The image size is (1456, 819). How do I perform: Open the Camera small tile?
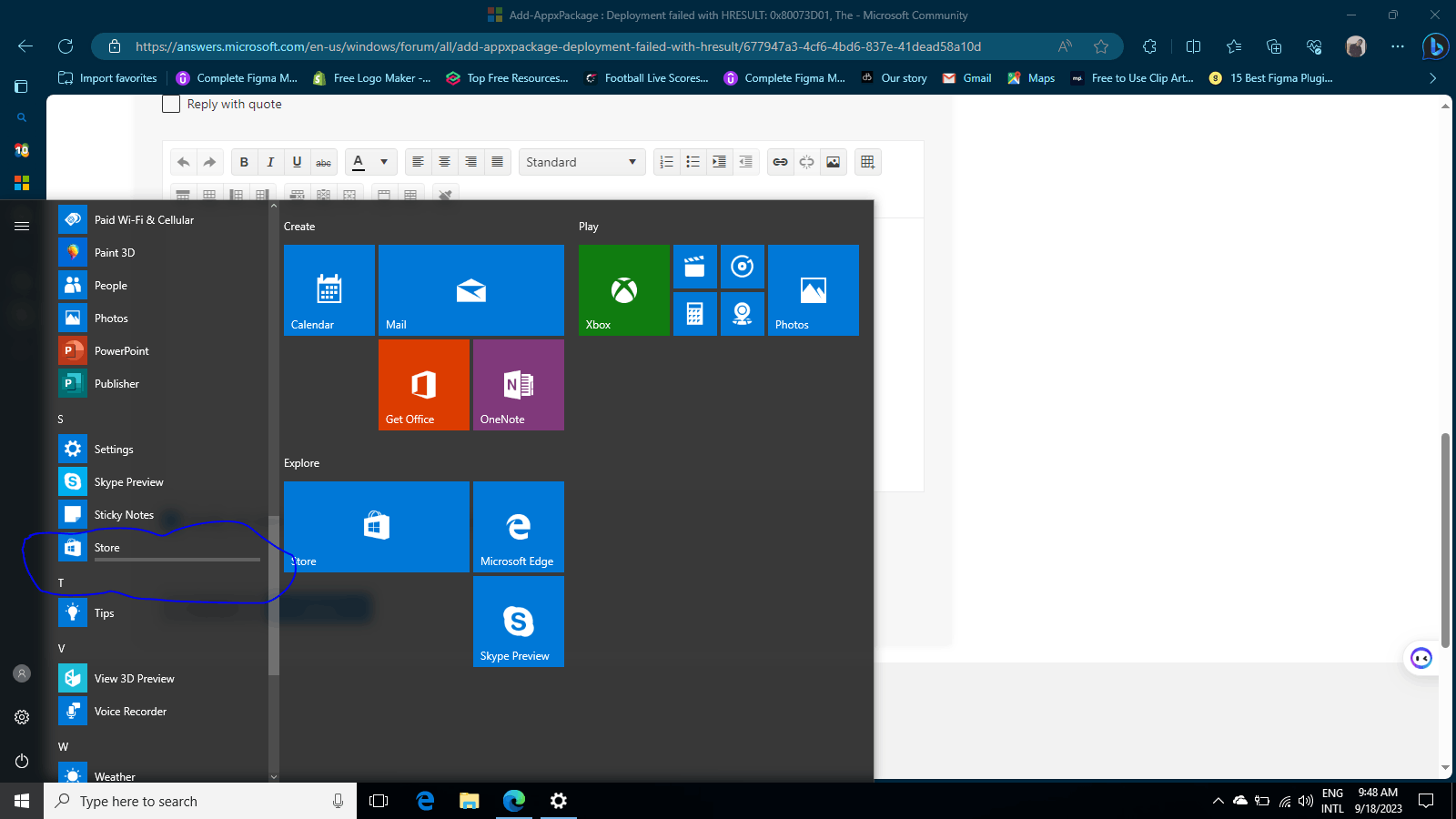point(743,314)
